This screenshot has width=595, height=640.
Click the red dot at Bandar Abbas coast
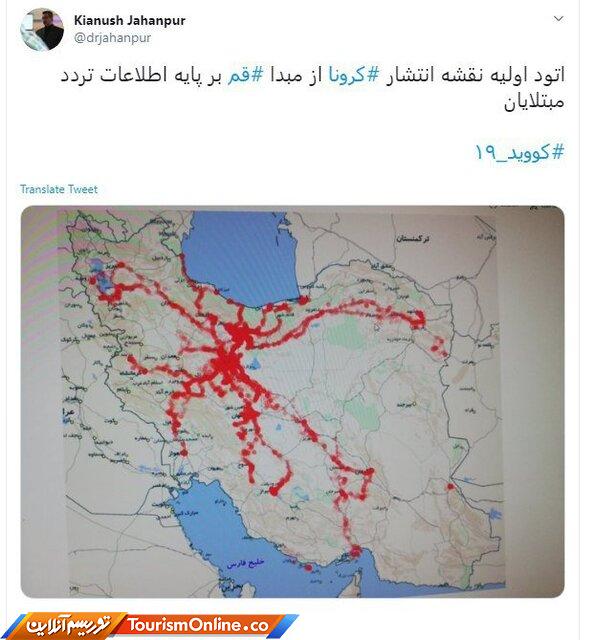pos(355,551)
